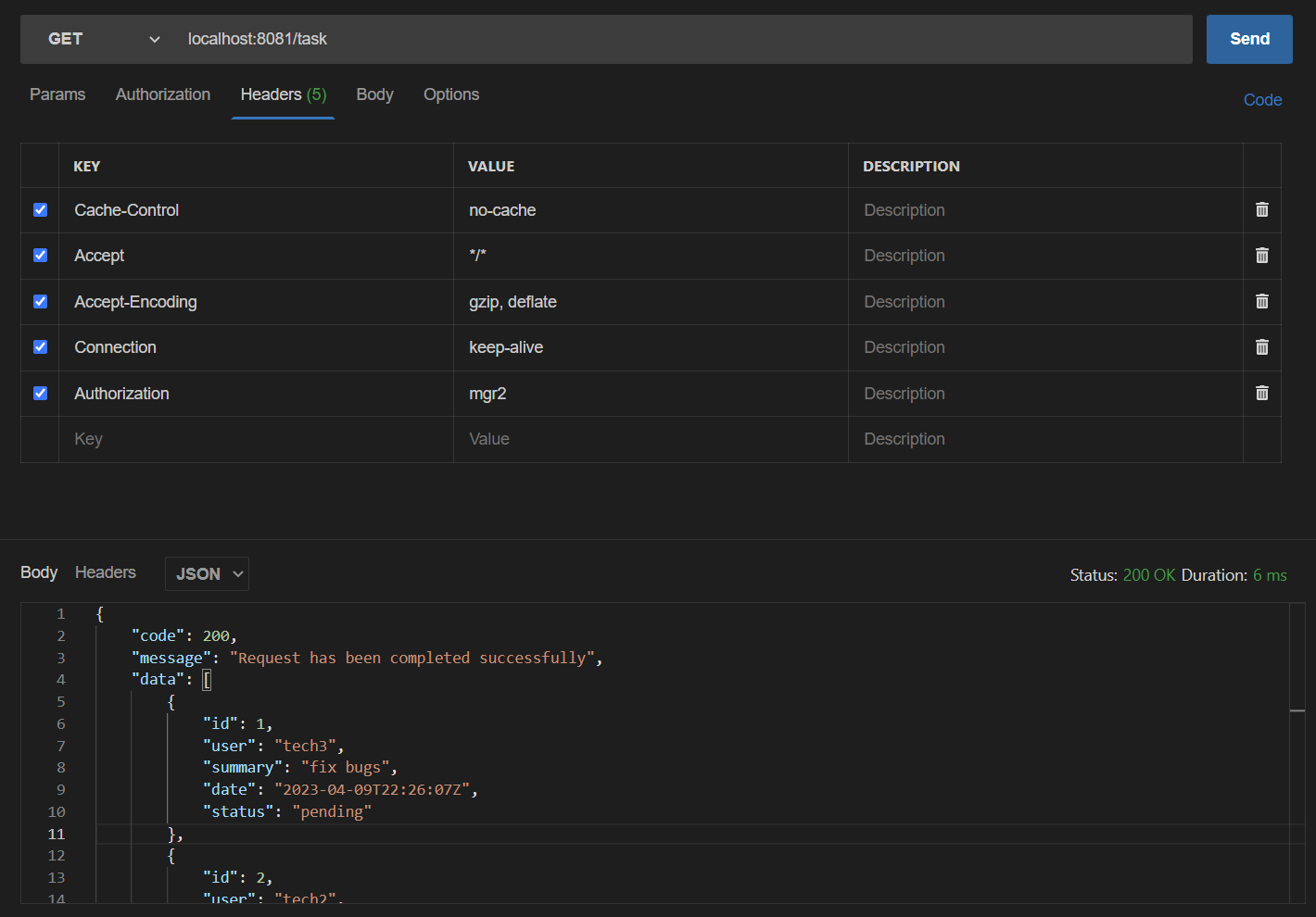This screenshot has width=1316, height=917.
Task: Switch to the Params tab
Action: coord(57,94)
